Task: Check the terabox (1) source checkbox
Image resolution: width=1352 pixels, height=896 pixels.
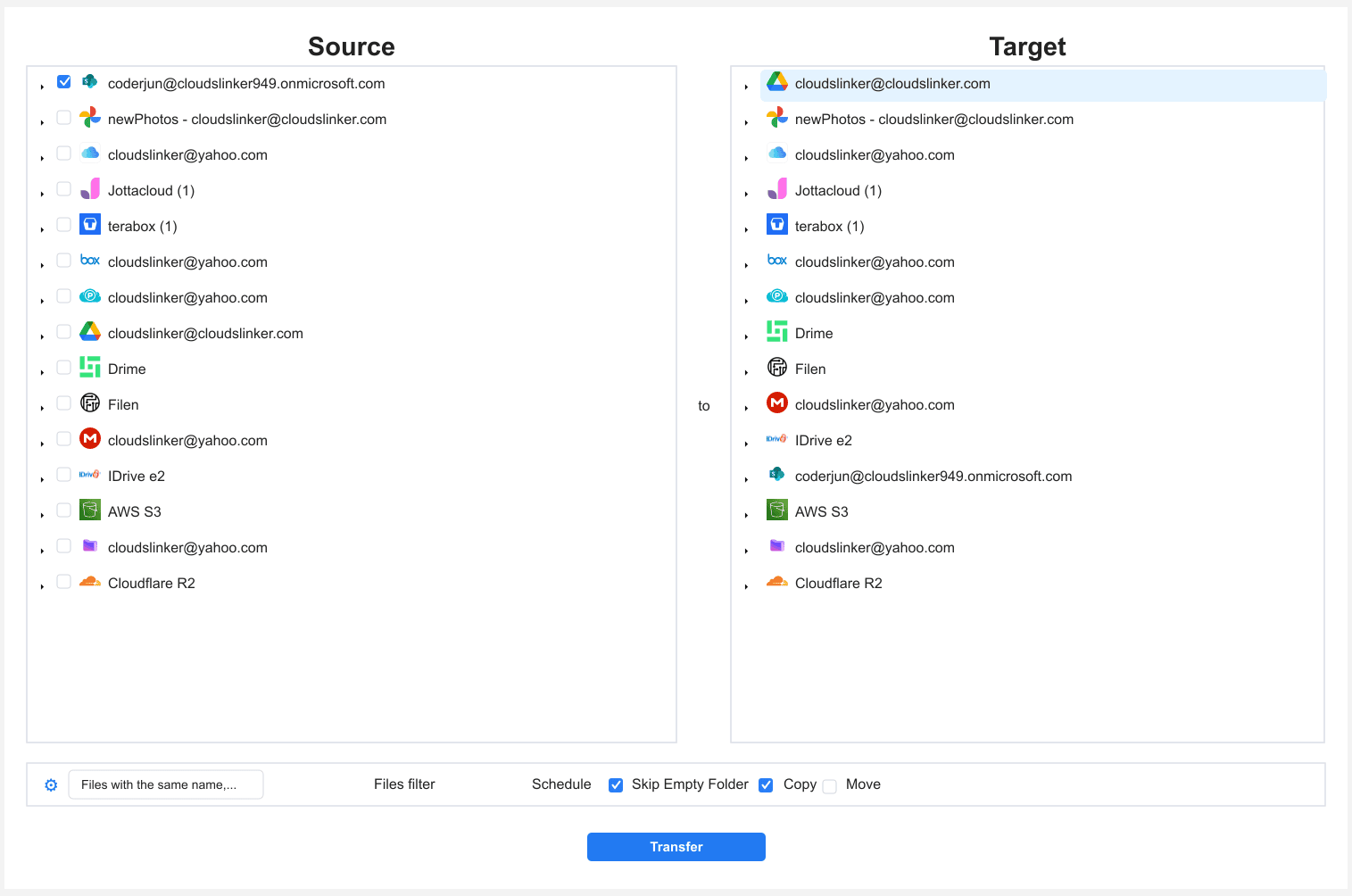Action: click(64, 225)
